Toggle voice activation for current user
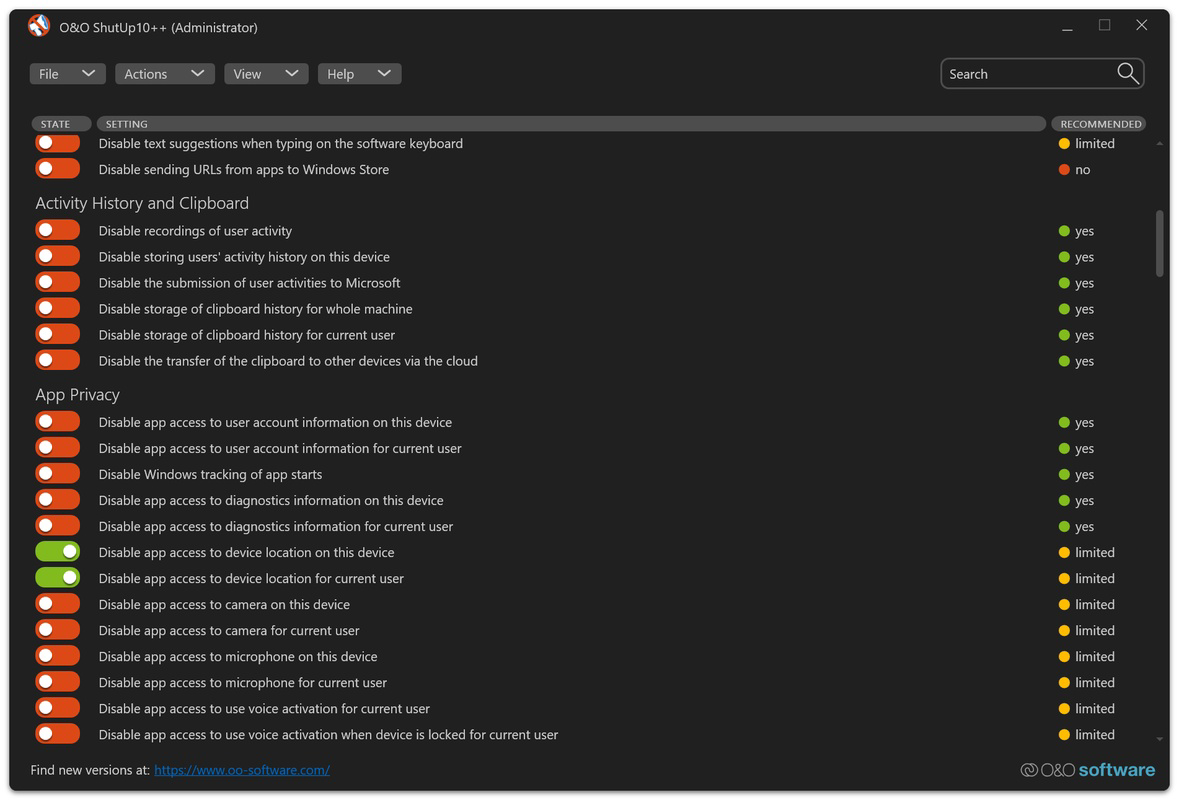The width and height of the screenshot is (1179, 800). pyautogui.click(x=57, y=708)
